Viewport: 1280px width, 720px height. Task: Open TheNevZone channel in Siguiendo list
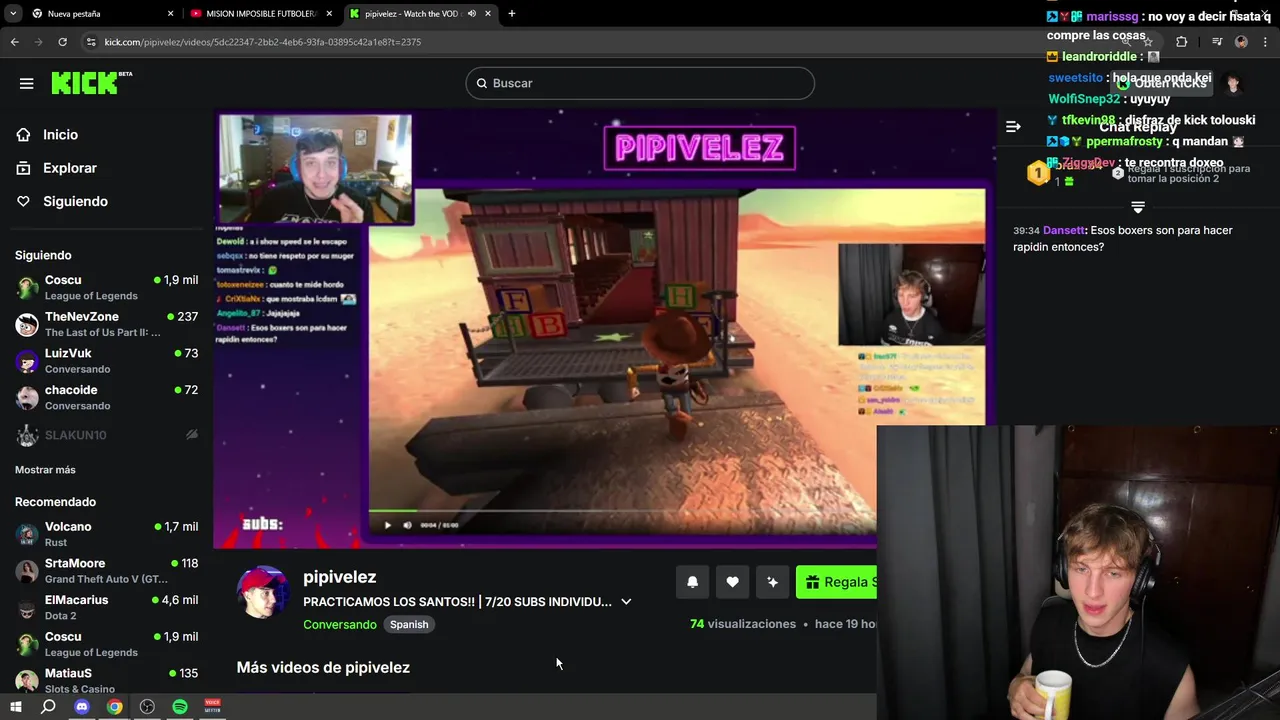point(107,324)
